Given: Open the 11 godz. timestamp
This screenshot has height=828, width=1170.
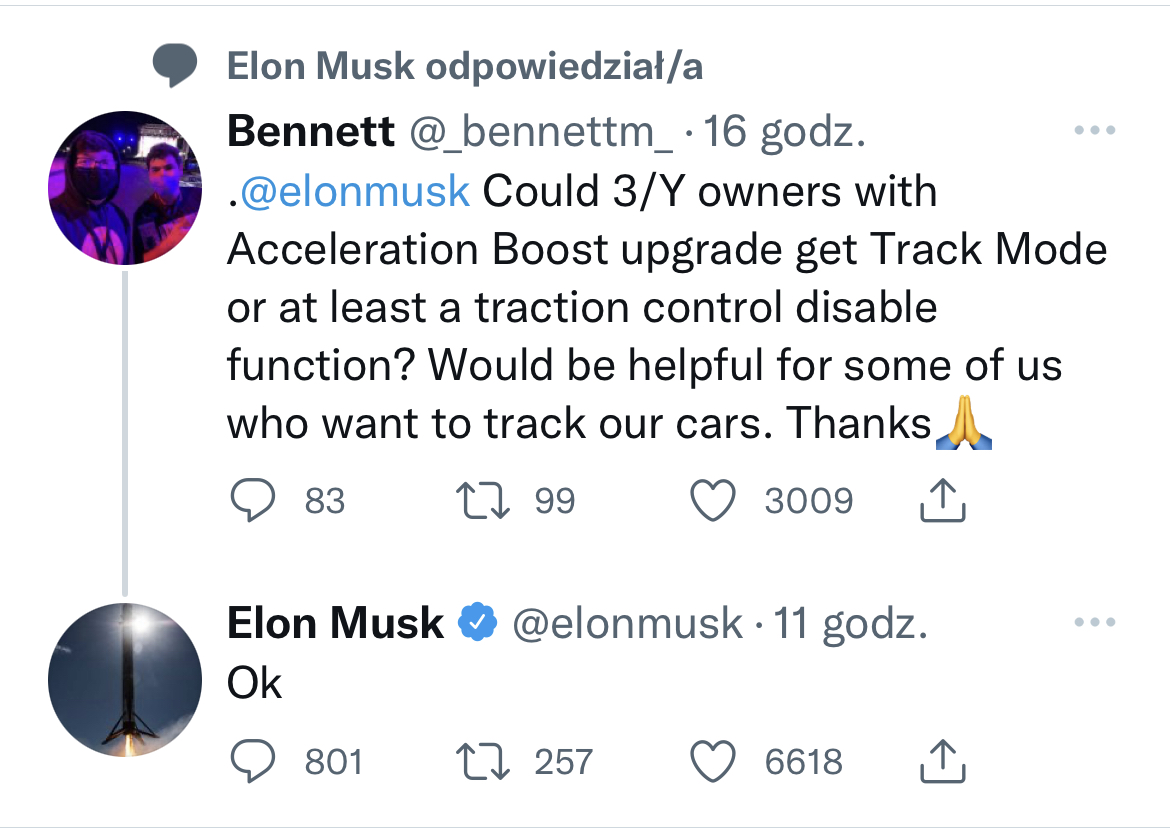Looking at the screenshot, I should pyautogui.click(x=850, y=624).
